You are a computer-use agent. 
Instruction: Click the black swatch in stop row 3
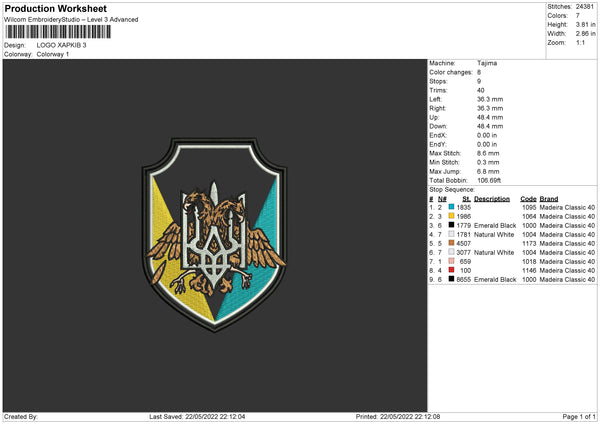[452, 225]
